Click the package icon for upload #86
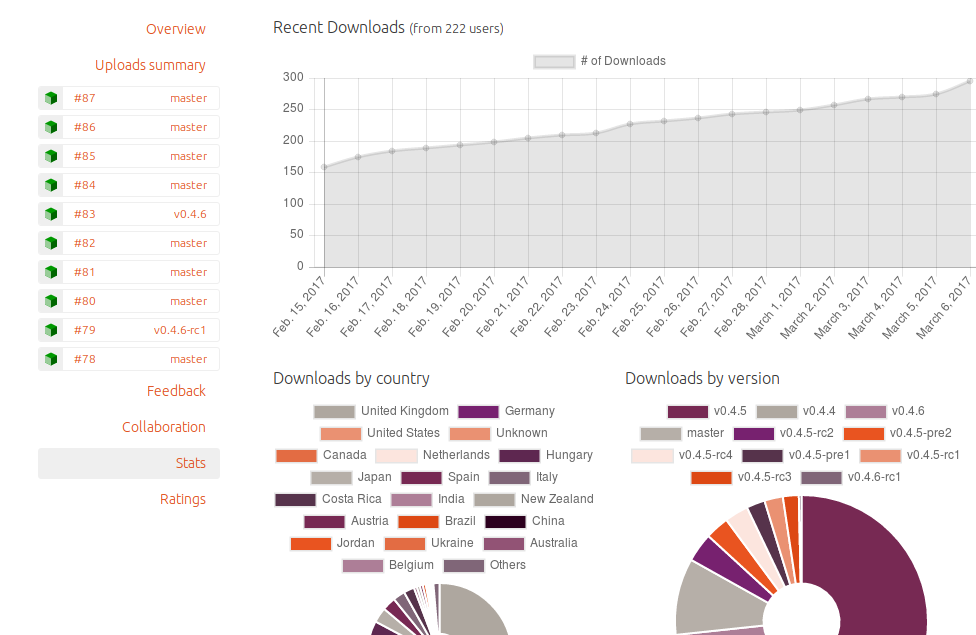 (x=51, y=127)
